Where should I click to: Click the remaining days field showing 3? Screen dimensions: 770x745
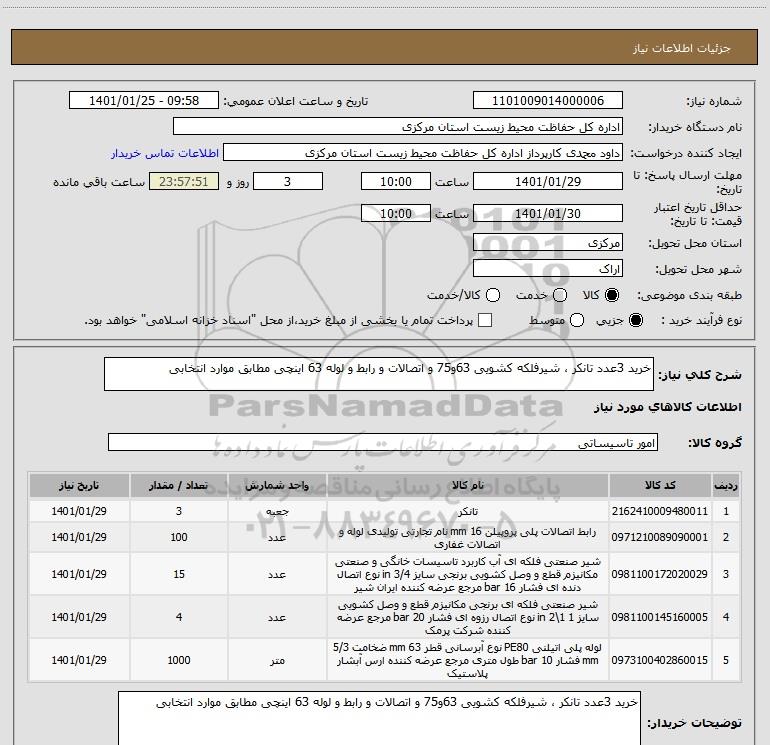click(288, 181)
